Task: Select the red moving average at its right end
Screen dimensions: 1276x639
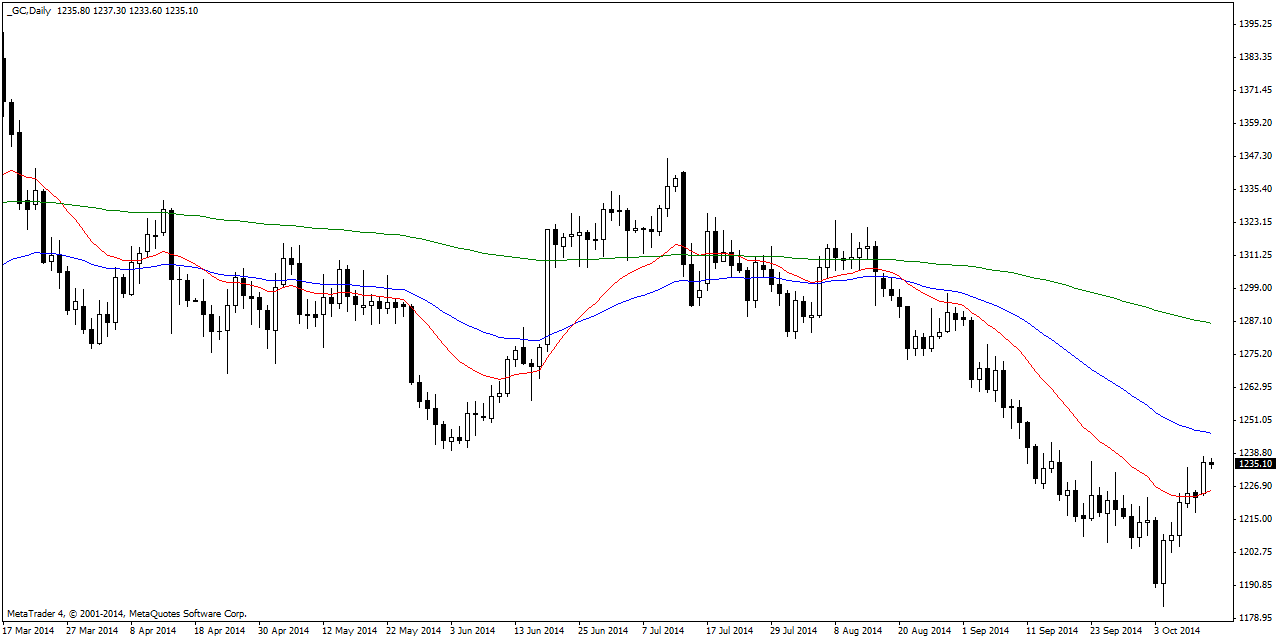Action: point(1207,491)
